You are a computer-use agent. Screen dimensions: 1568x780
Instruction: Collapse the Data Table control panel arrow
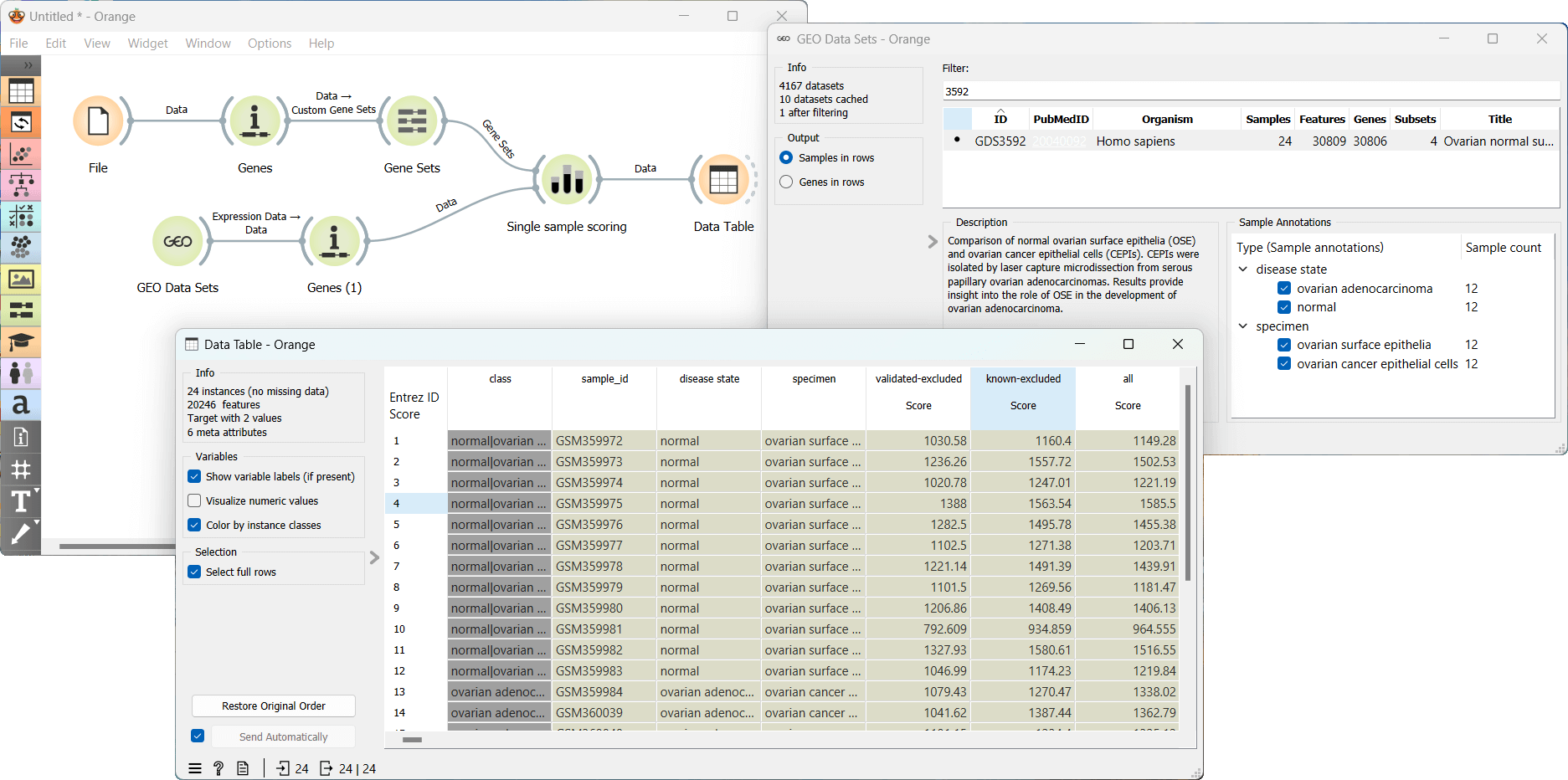[374, 557]
